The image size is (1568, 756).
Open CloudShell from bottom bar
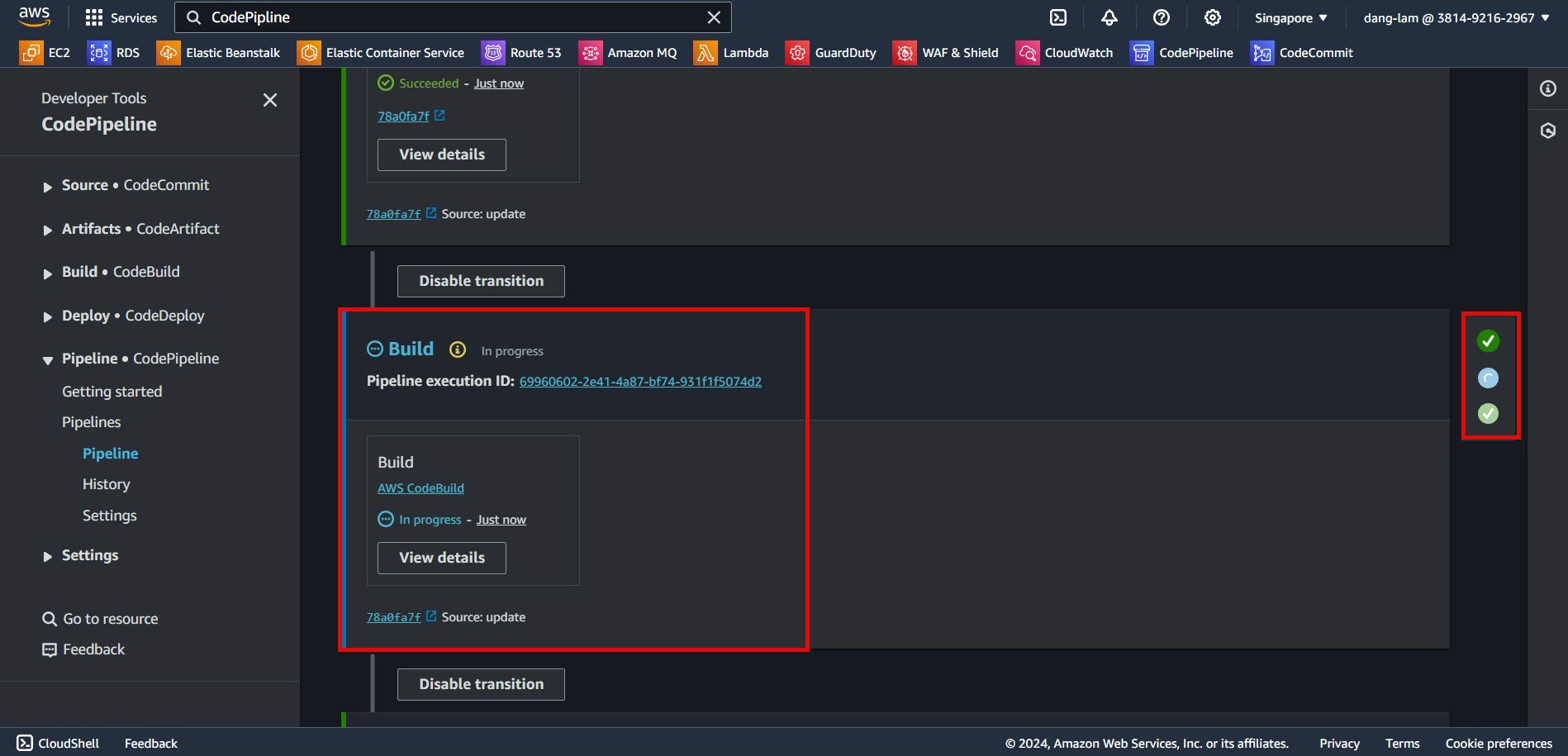click(x=58, y=743)
